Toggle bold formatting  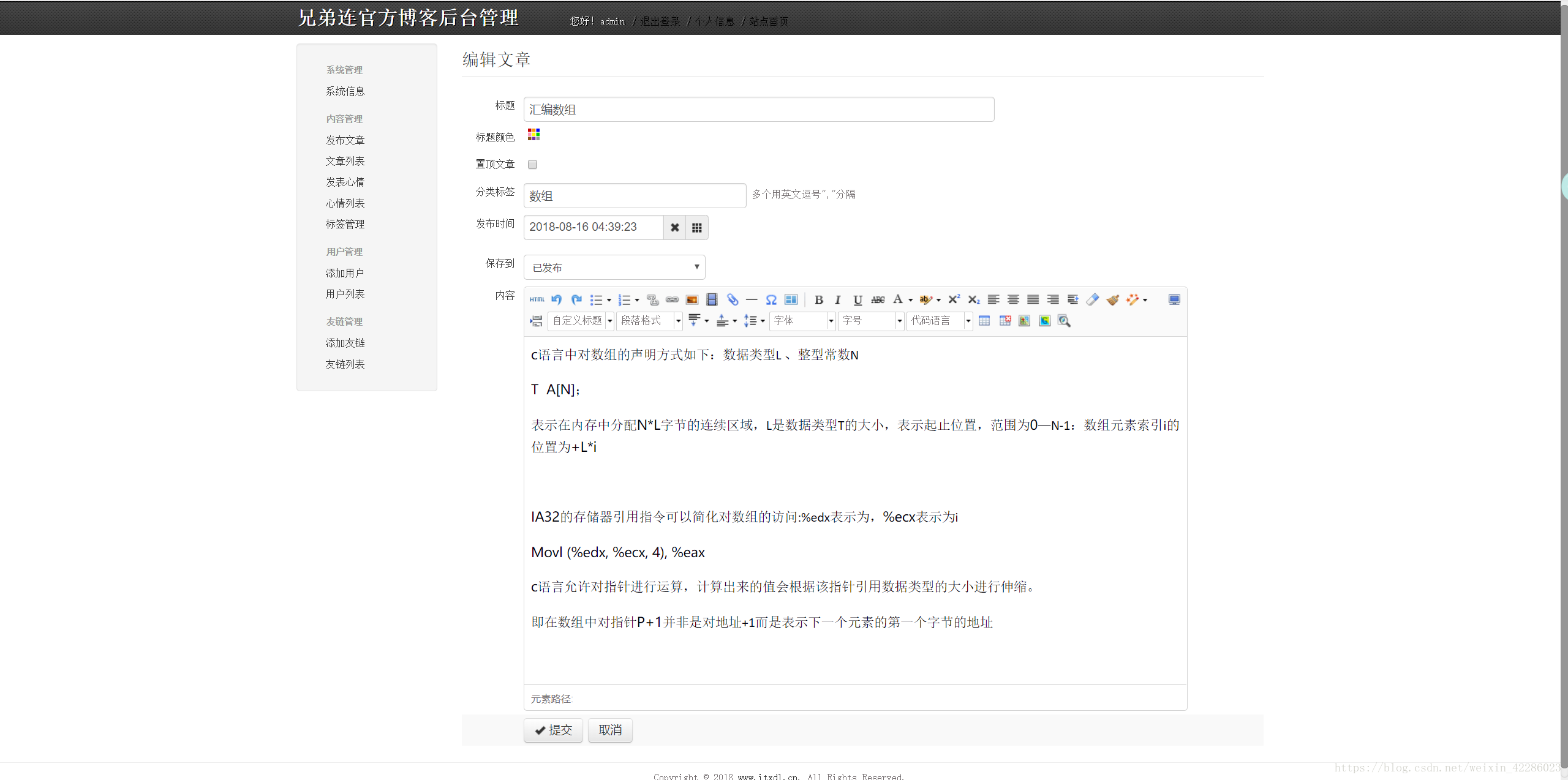818,299
